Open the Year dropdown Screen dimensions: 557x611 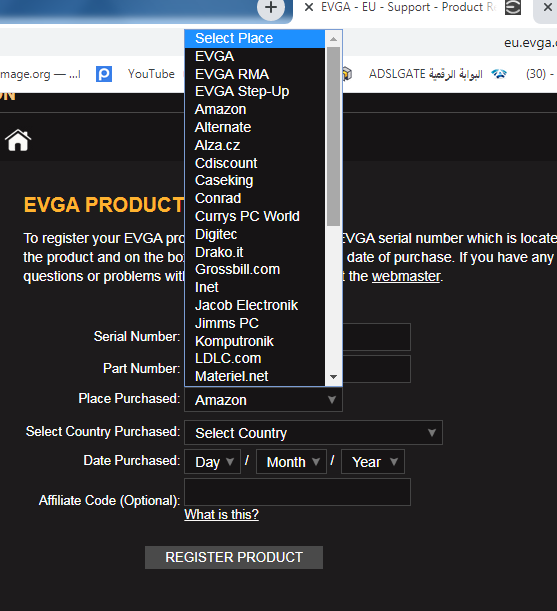click(373, 462)
